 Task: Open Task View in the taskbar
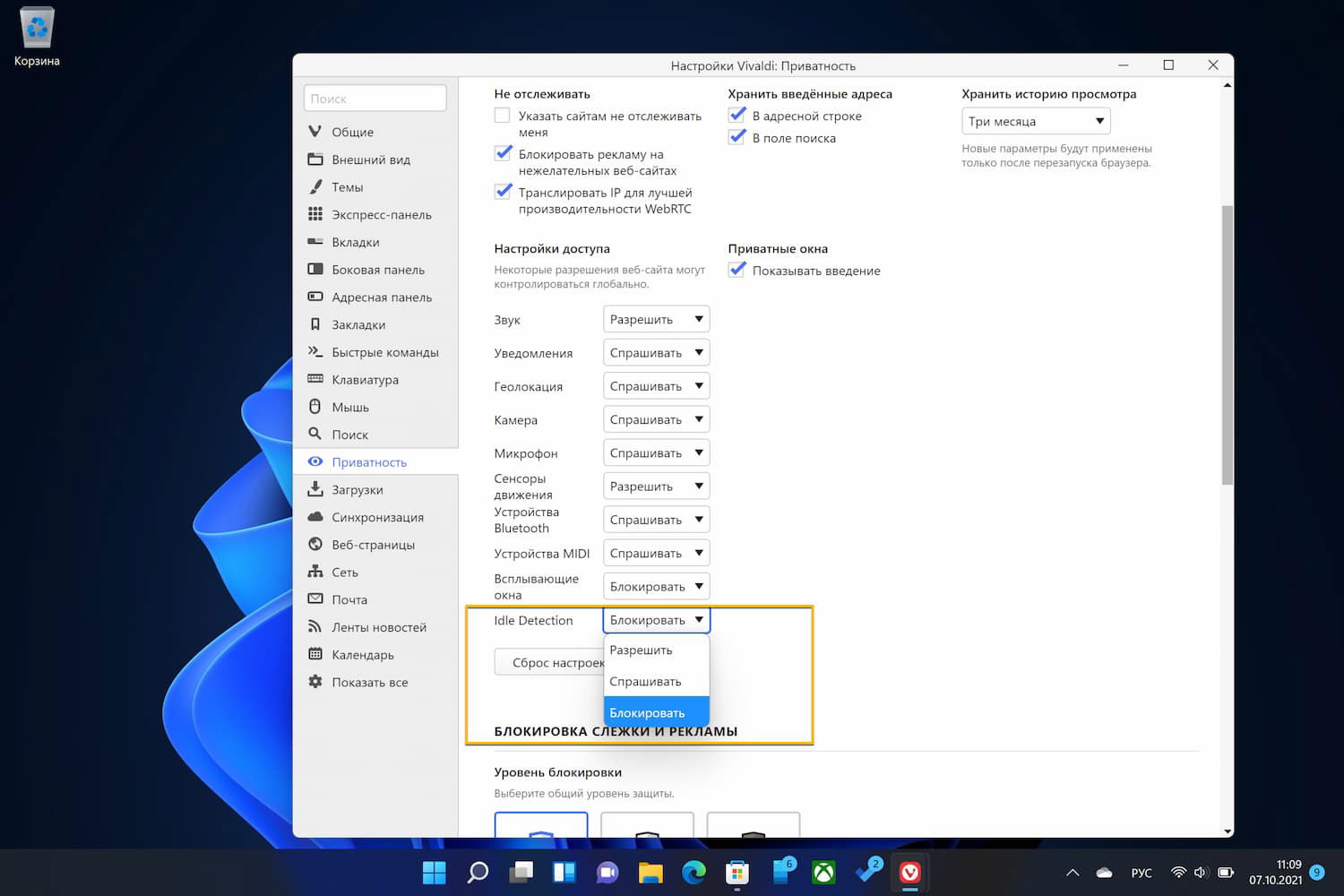coord(521,872)
